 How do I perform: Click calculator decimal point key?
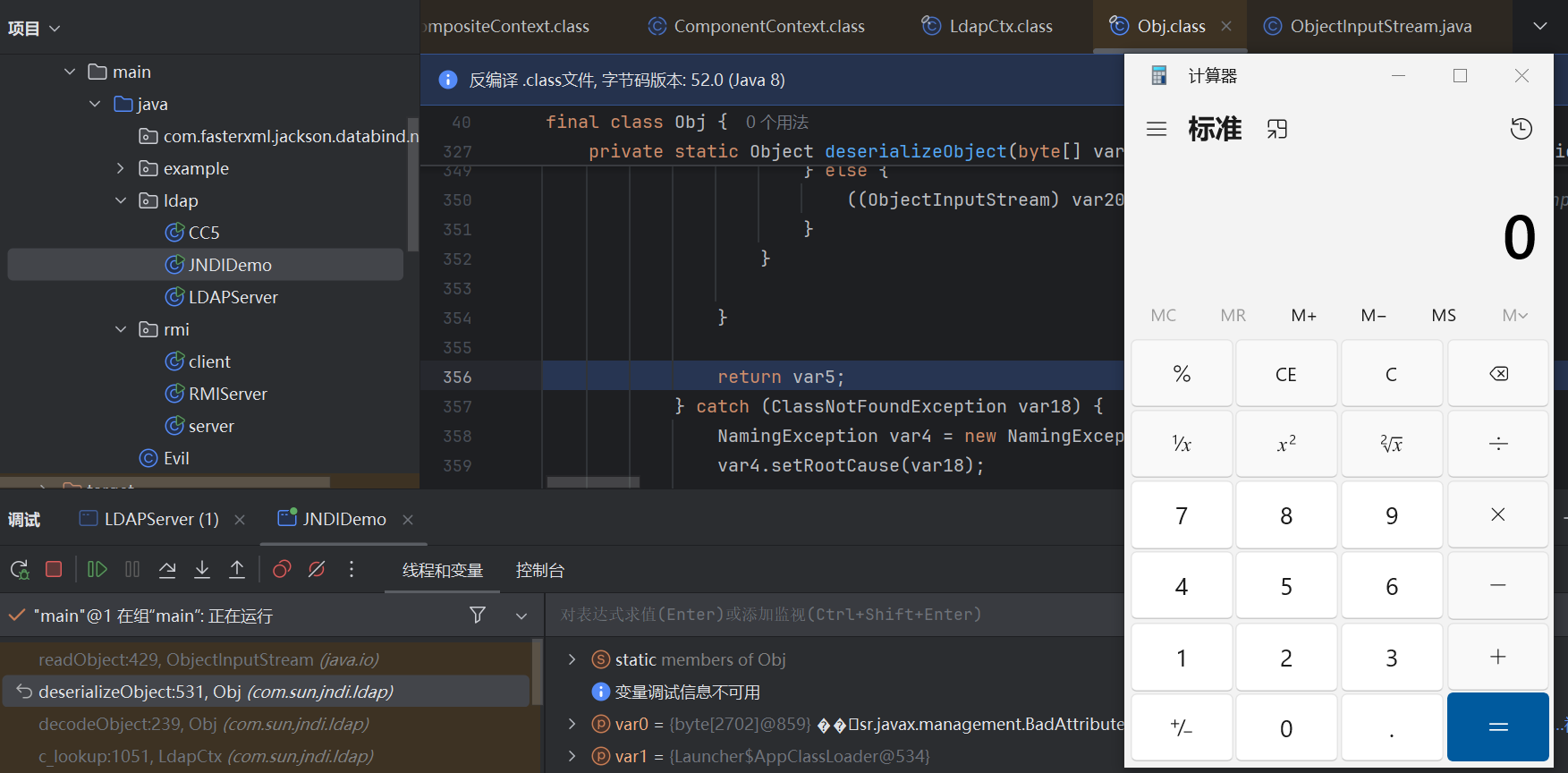[x=1392, y=727]
